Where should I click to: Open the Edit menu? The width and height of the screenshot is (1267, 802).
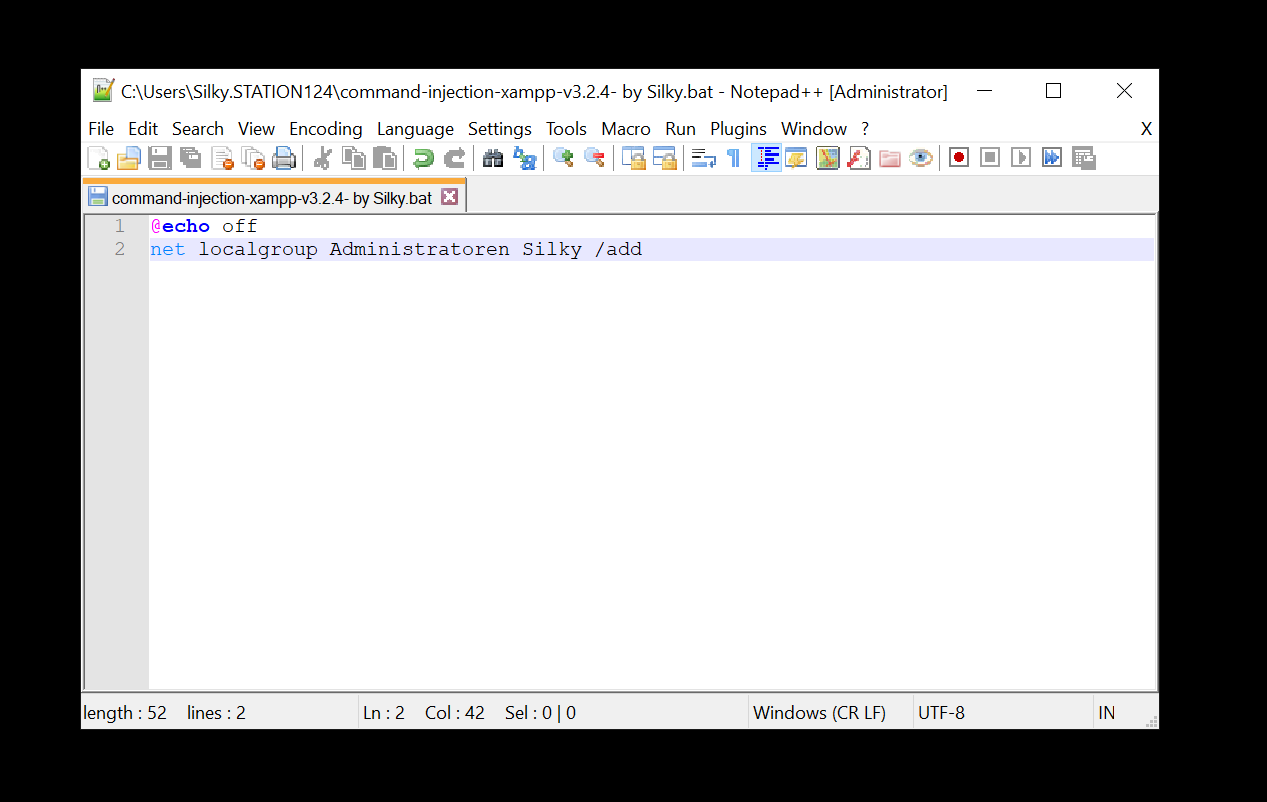pos(143,129)
